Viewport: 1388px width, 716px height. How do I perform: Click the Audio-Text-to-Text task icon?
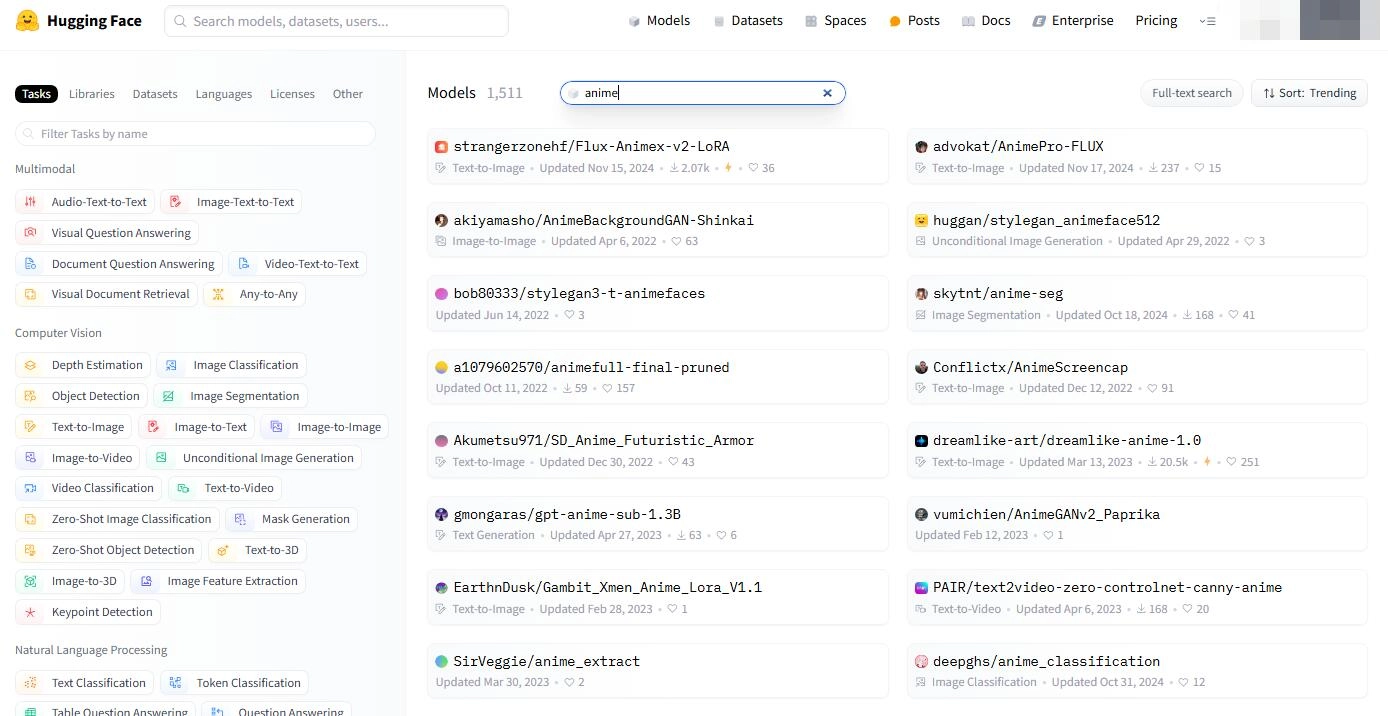[x=30, y=202]
